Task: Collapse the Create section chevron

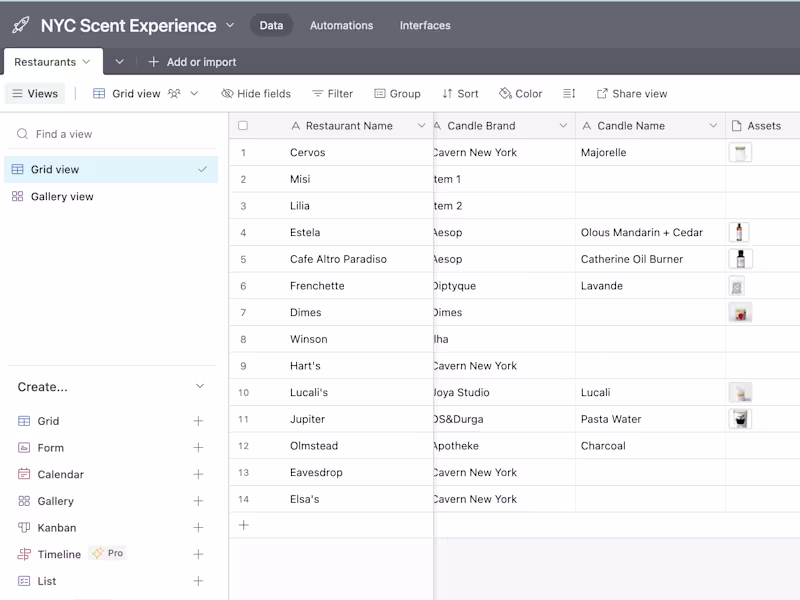Action: [x=200, y=386]
